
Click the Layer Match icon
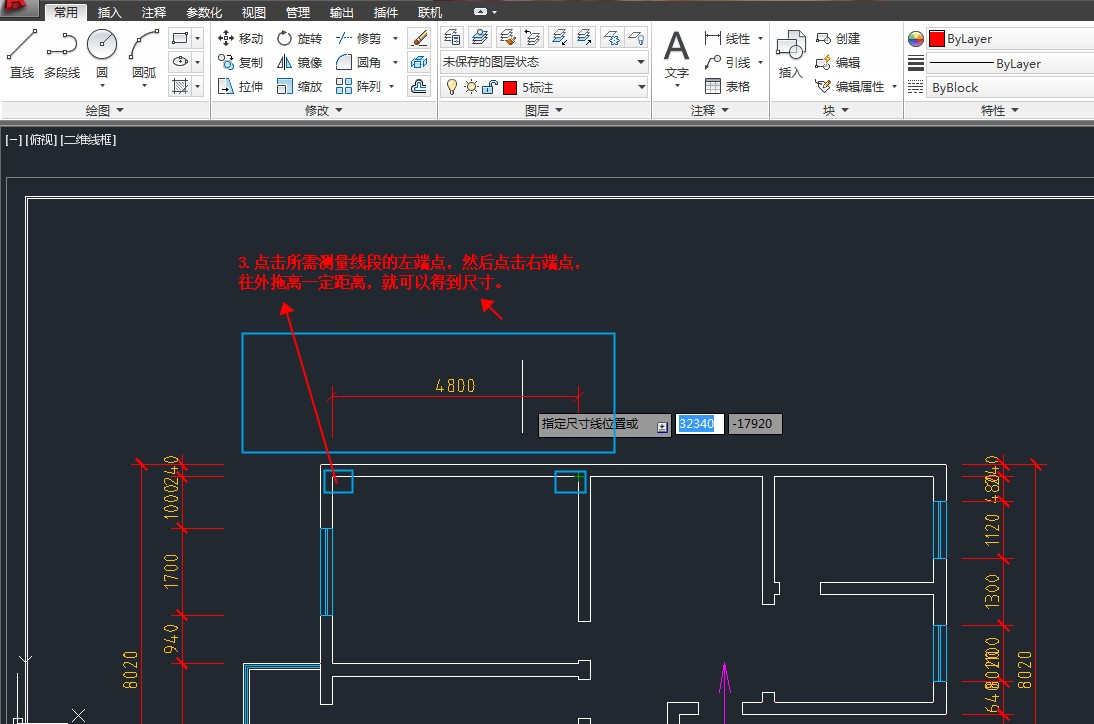pos(507,37)
